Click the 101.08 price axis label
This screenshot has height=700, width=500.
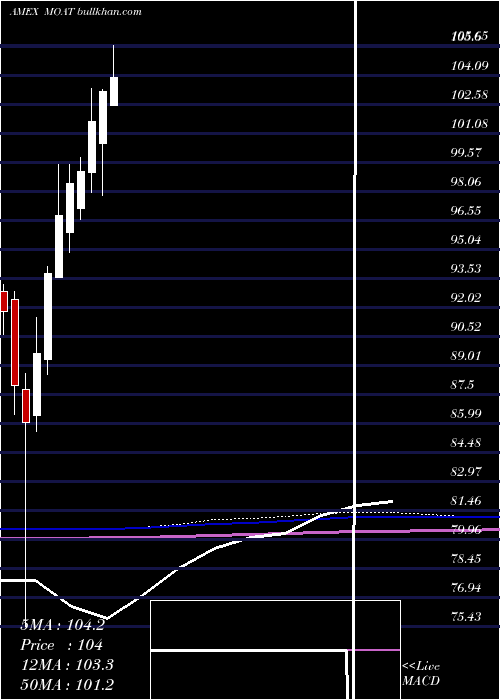[470, 124]
